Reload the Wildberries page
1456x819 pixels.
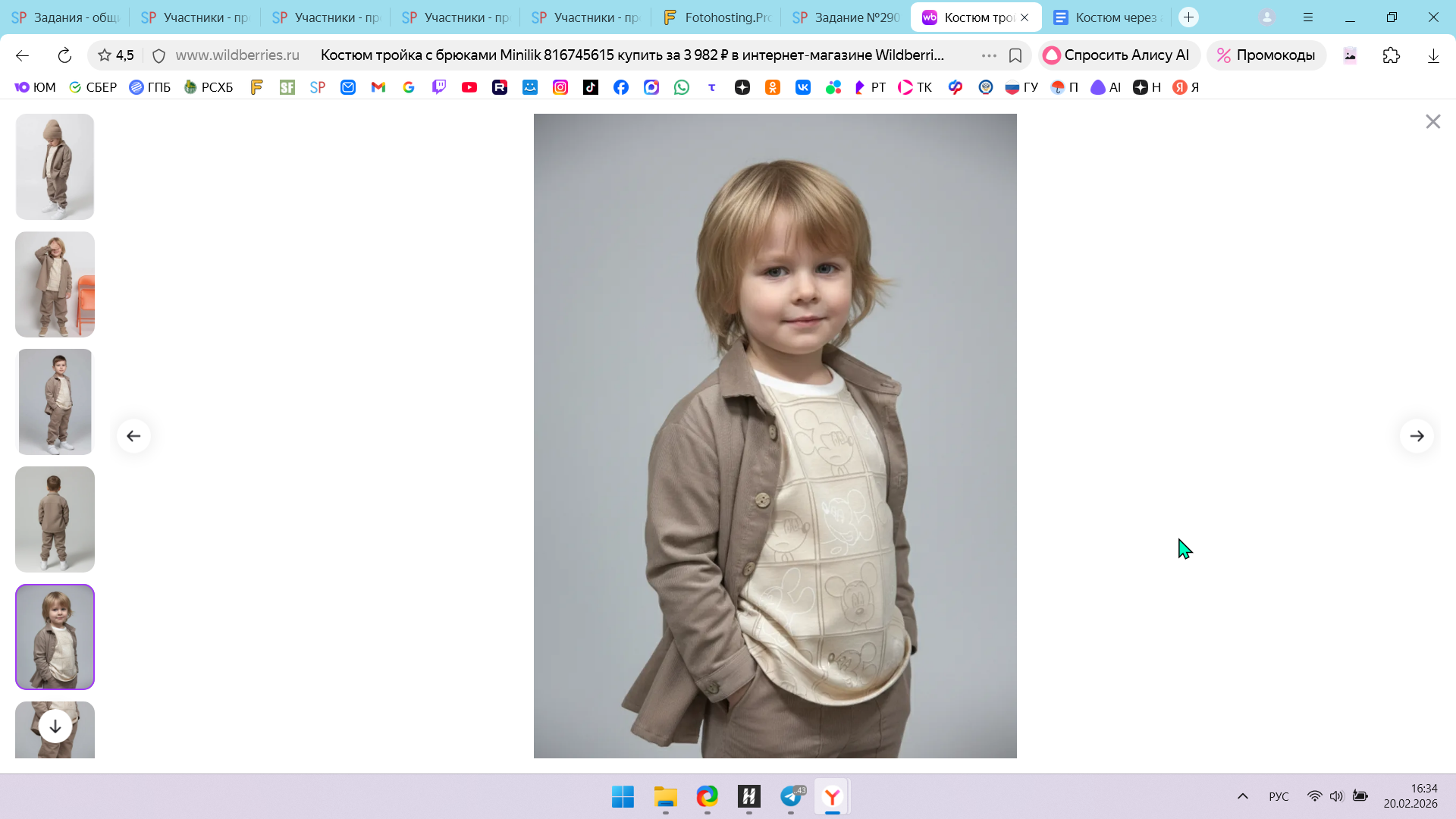click(x=64, y=55)
